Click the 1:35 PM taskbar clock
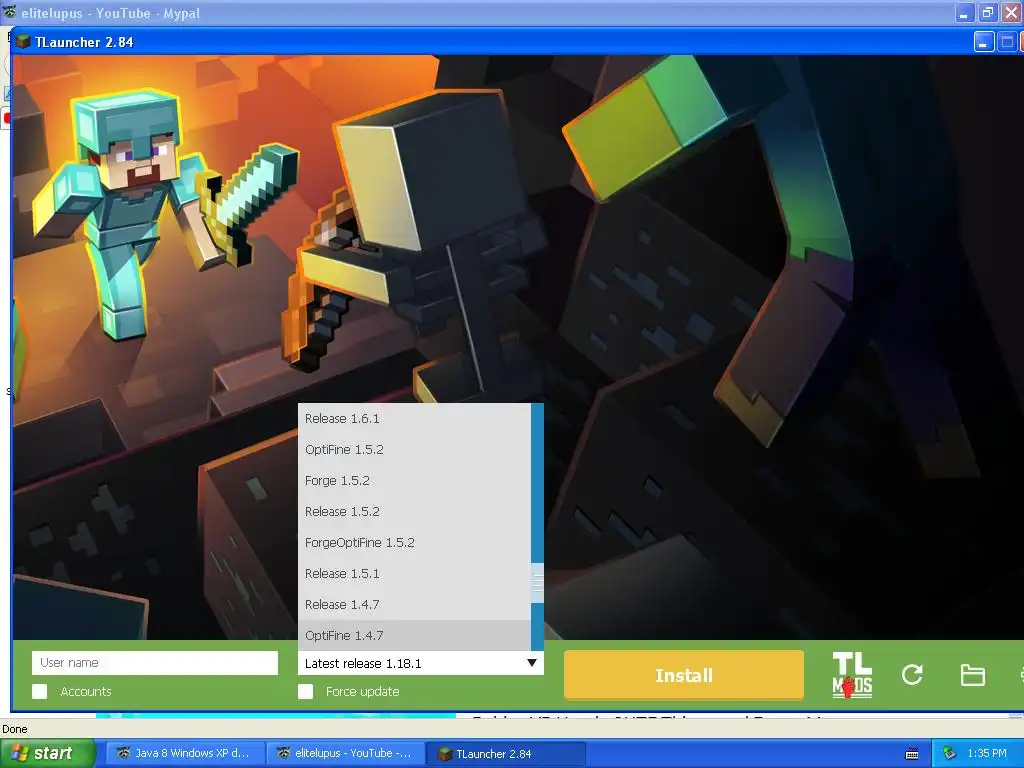The width and height of the screenshot is (1024, 768). coord(987,754)
